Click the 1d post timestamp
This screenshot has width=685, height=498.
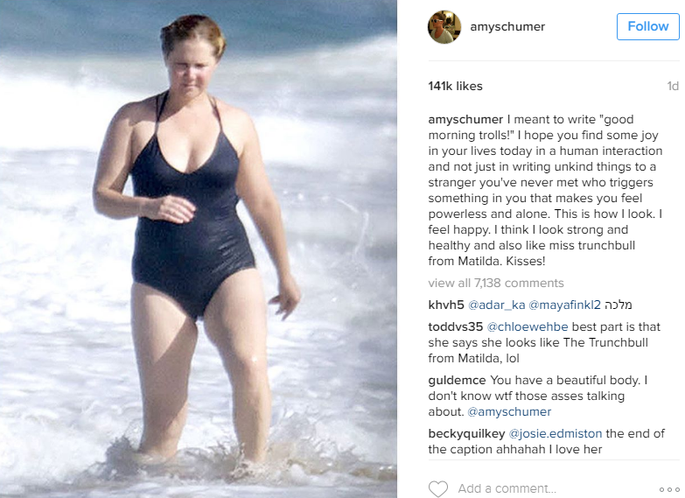(x=673, y=86)
